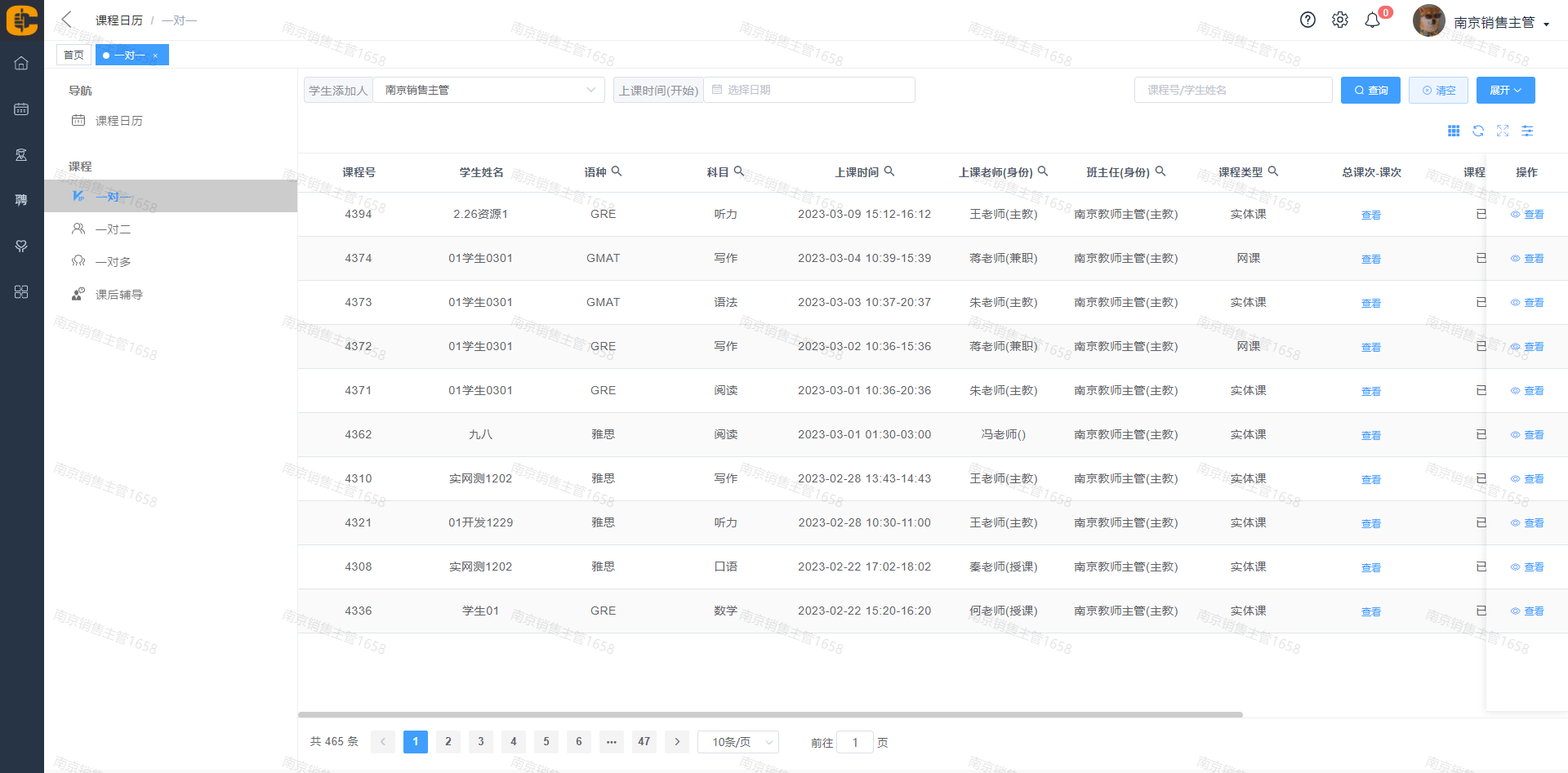1568x773 pixels.
Task: Open the notification bell
Action: [x=1373, y=20]
